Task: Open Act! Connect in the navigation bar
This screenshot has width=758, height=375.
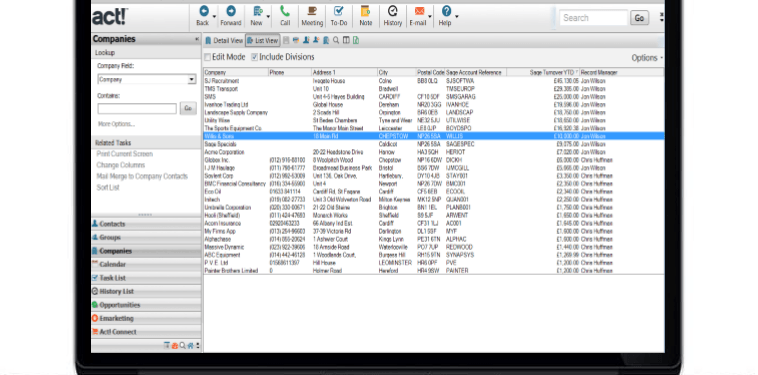Action: click(x=146, y=332)
